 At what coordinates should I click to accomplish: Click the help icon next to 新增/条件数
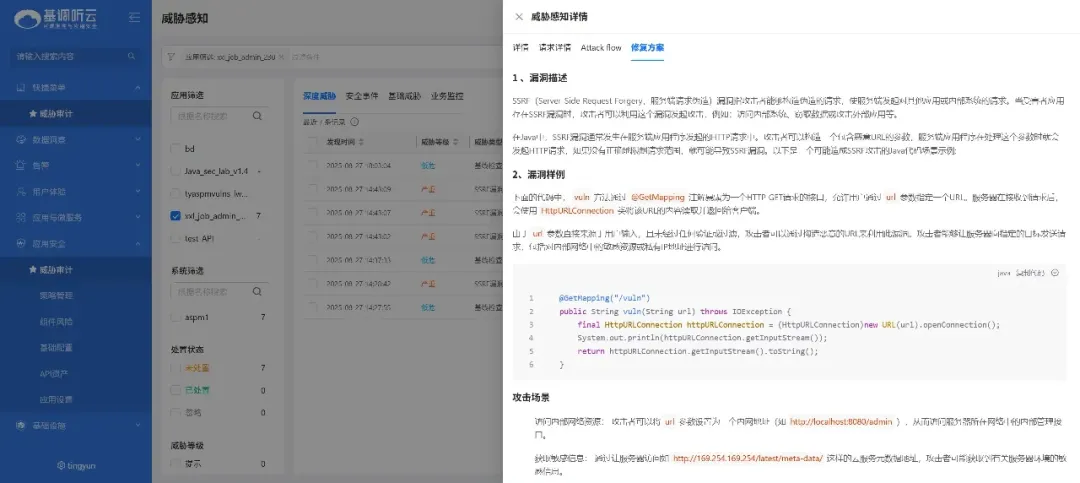354,122
